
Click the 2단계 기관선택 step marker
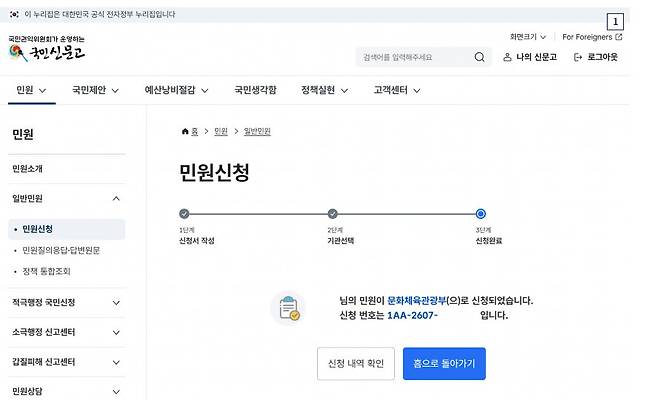tap(332, 214)
